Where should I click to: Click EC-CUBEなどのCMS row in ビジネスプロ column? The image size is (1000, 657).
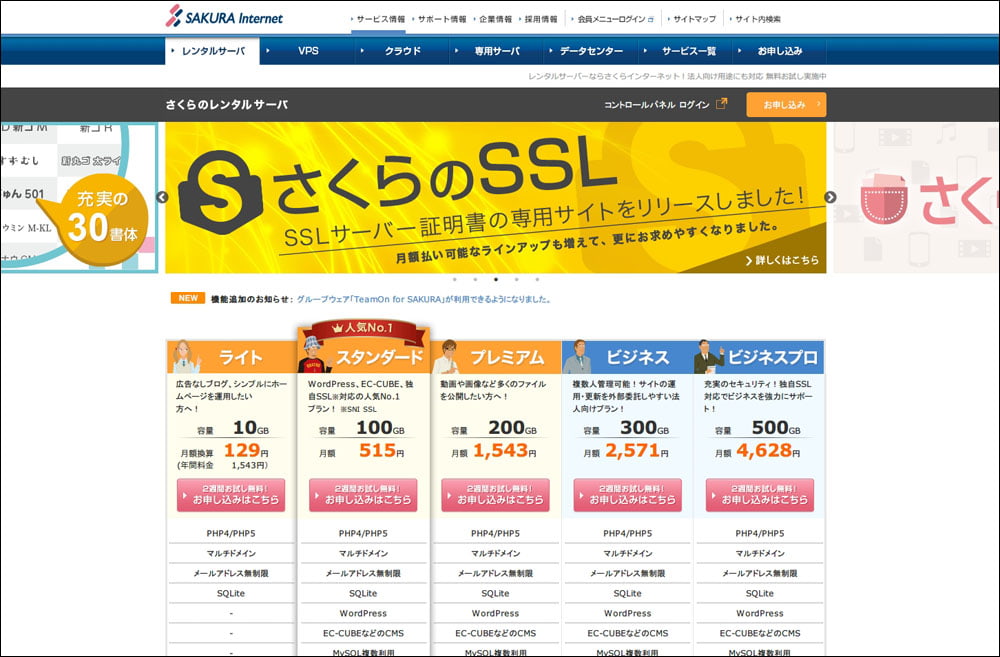[760, 633]
